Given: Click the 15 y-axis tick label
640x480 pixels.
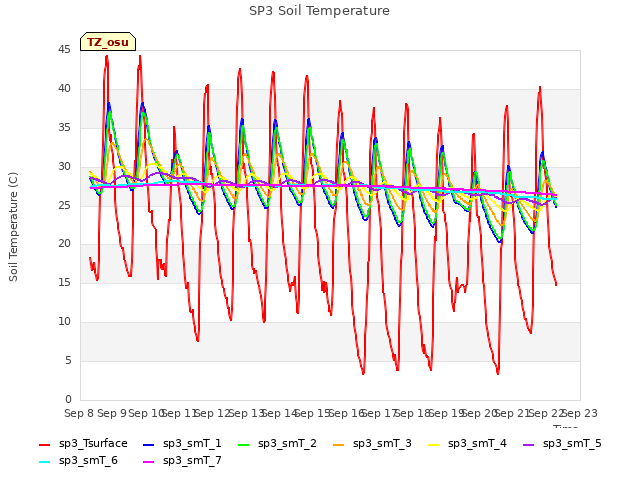Looking at the screenshot, I should coord(64,282).
